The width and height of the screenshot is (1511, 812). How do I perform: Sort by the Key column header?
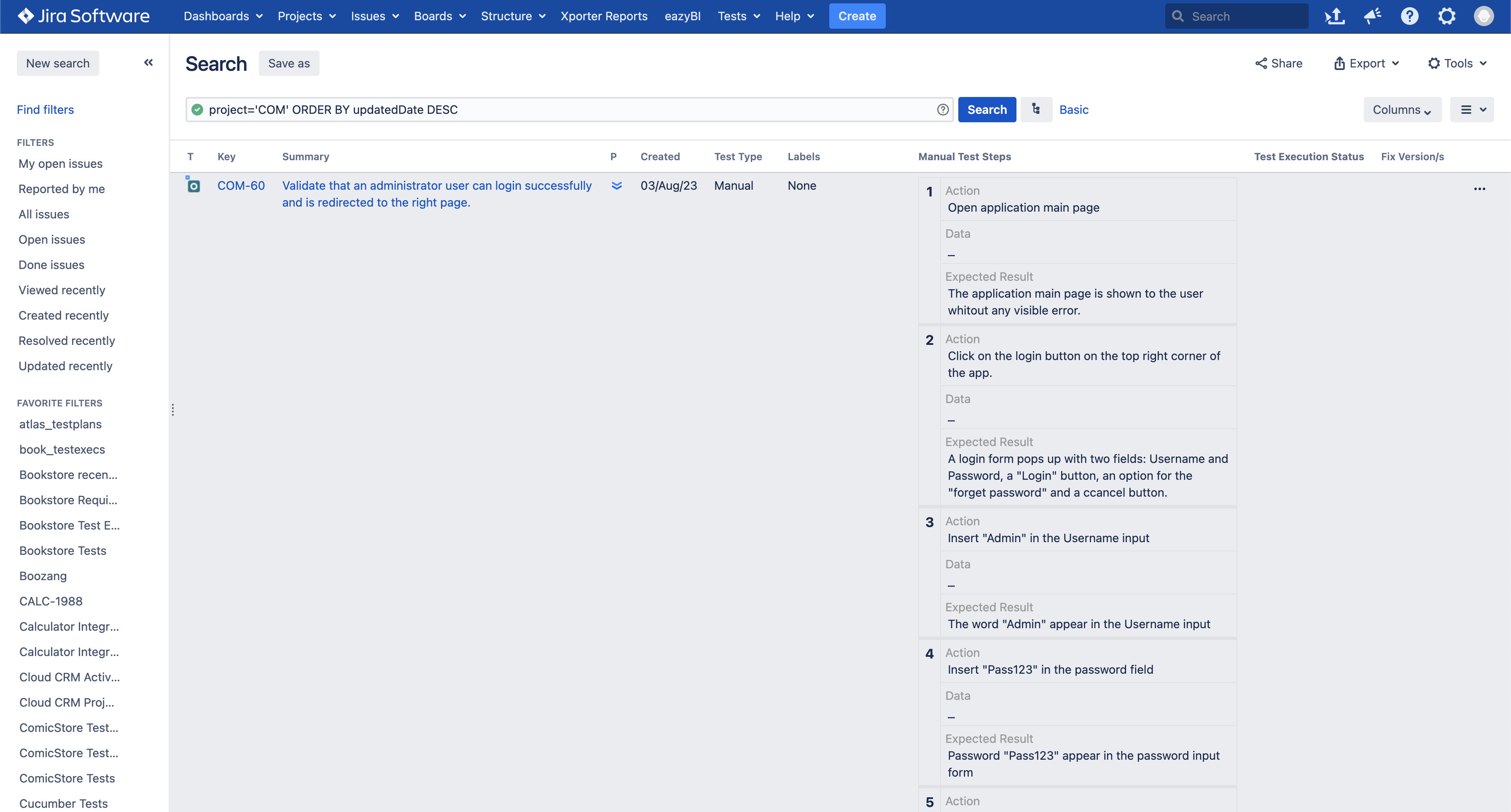[x=226, y=157]
